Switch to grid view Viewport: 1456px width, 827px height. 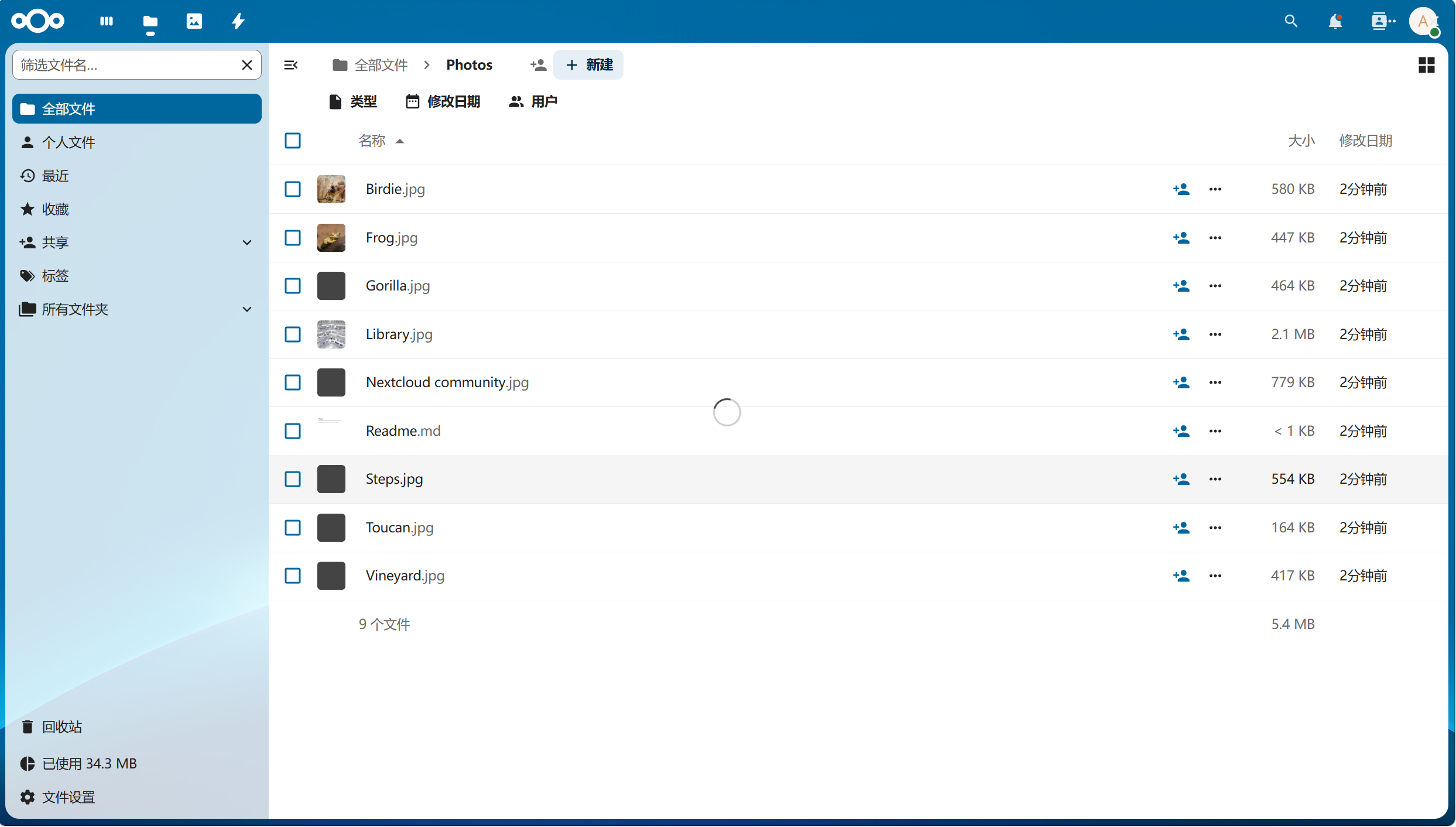(x=1426, y=64)
